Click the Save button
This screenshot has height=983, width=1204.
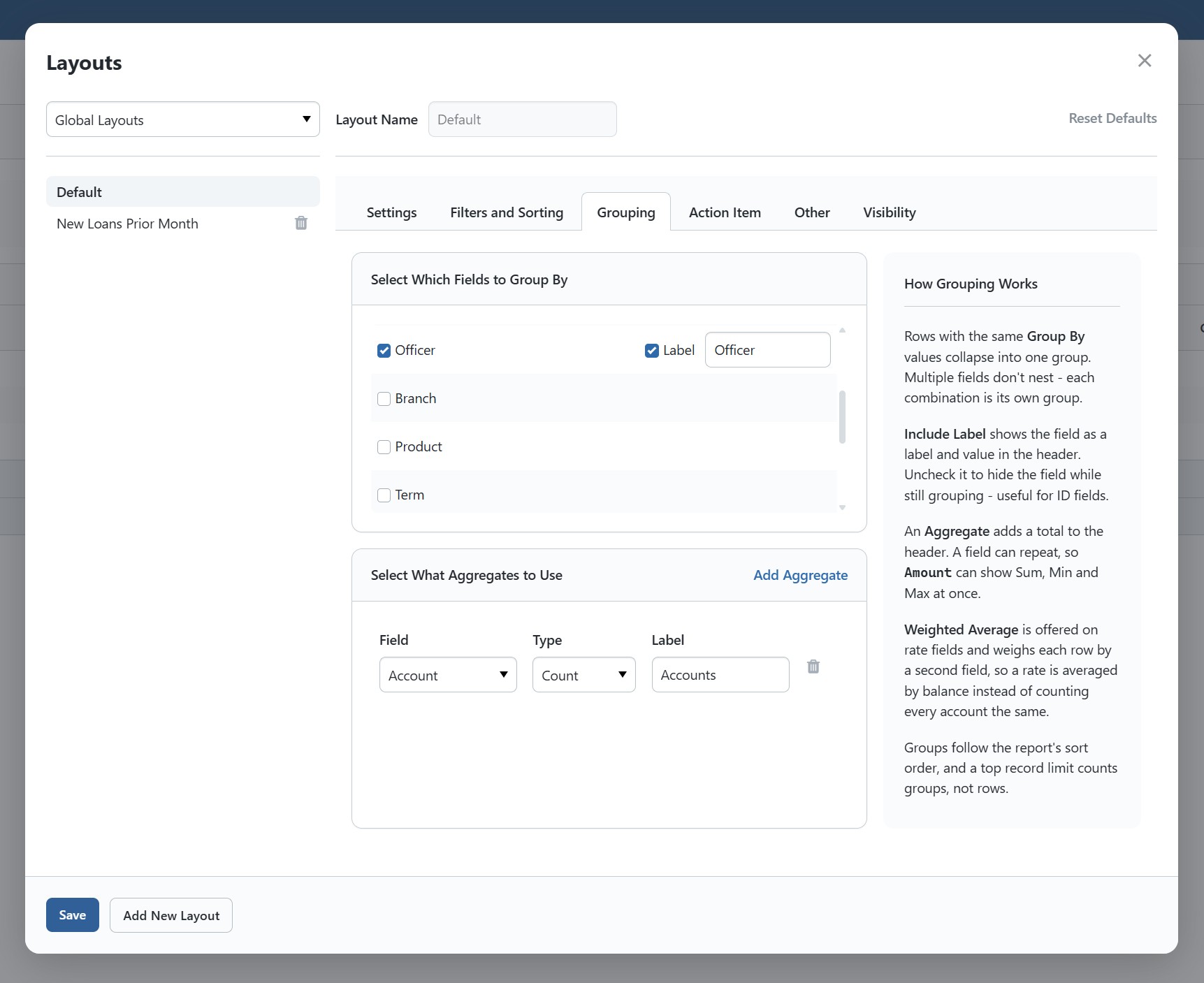(x=73, y=915)
